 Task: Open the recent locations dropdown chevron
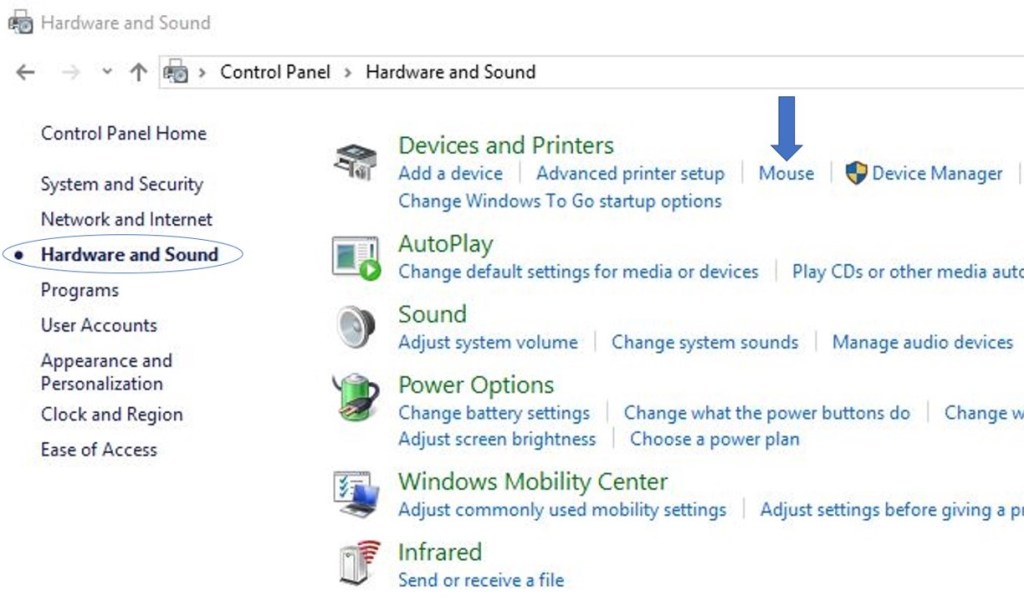tap(107, 72)
